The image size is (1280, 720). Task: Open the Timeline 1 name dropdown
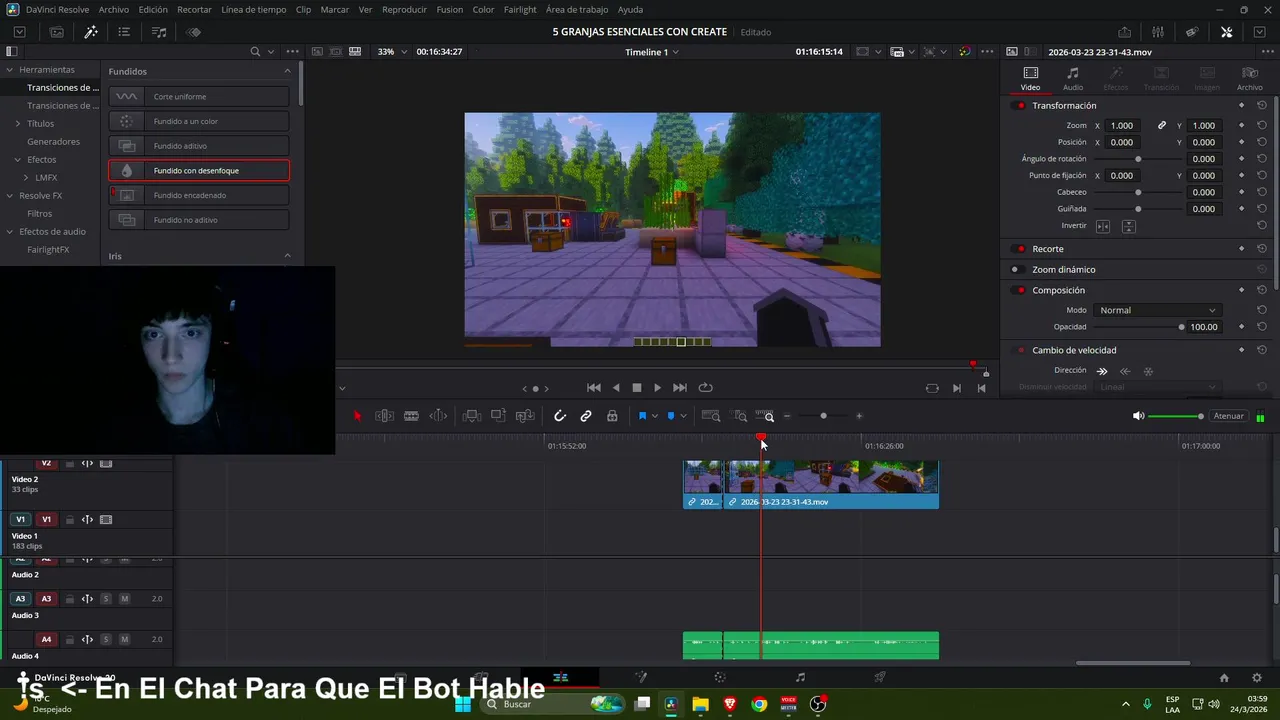(652, 52)
